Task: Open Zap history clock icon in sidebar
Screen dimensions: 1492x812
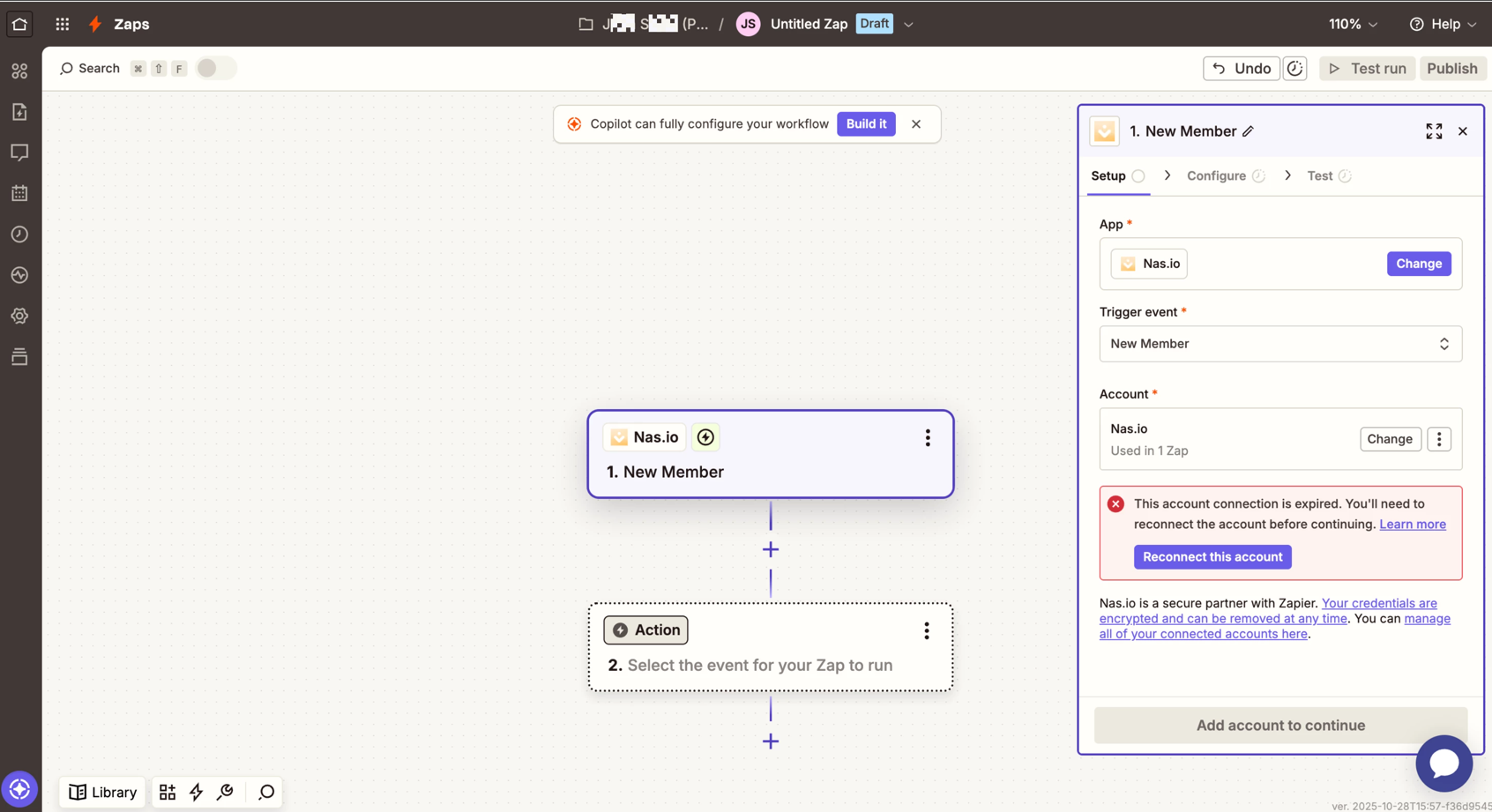Action: [x=19, y=235]
